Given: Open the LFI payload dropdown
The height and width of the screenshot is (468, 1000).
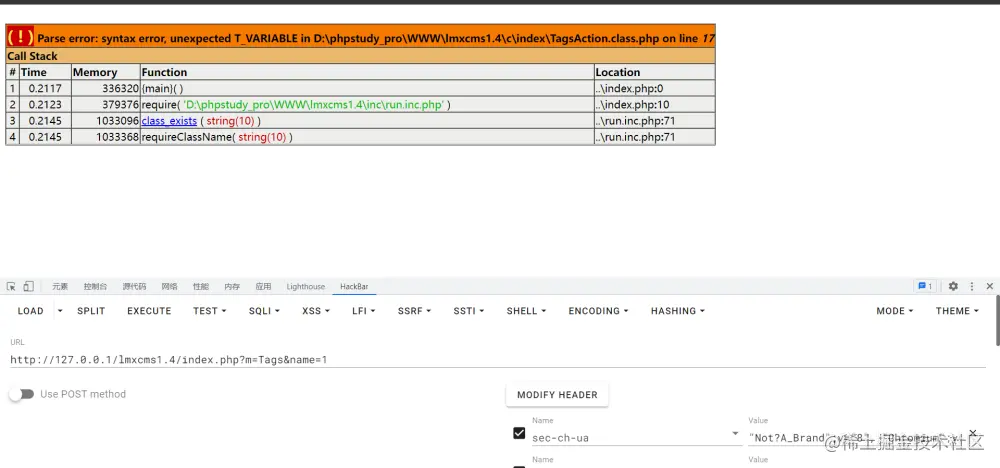Looking at the screenshot, I should coord(364,311).
